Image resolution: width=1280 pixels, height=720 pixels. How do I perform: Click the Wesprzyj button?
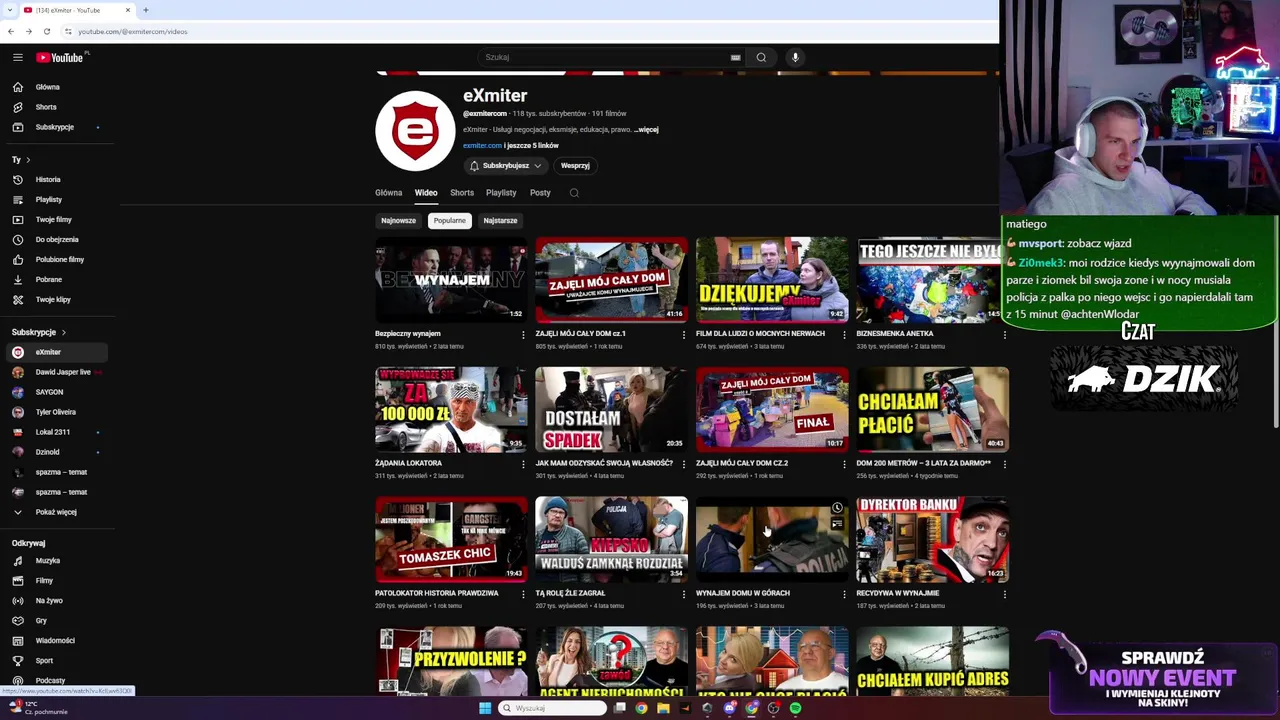575,166
